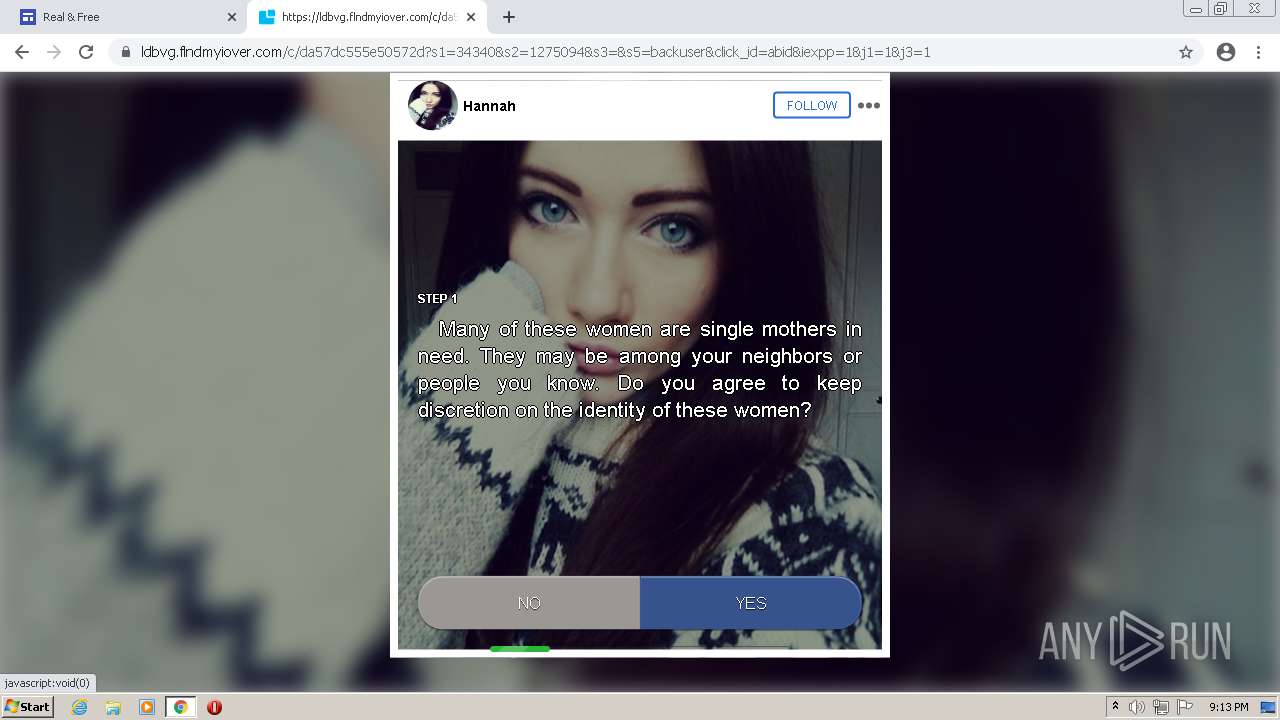Image resolution: width=1280 pixels, height=720 pixels.
Task: Click the red Opera taskbar icon
Action: 214,707
